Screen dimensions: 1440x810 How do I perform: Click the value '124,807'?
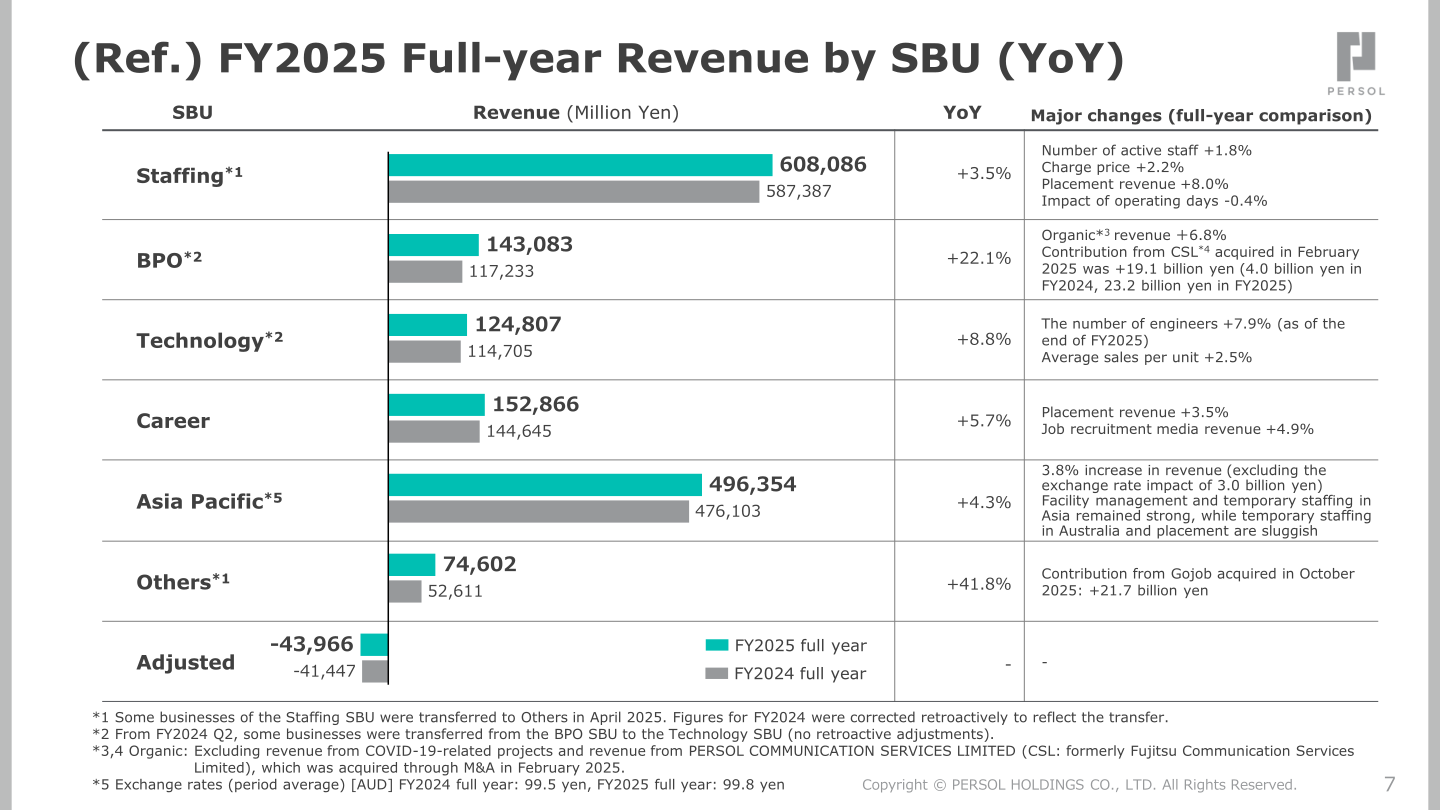point(518,324)
